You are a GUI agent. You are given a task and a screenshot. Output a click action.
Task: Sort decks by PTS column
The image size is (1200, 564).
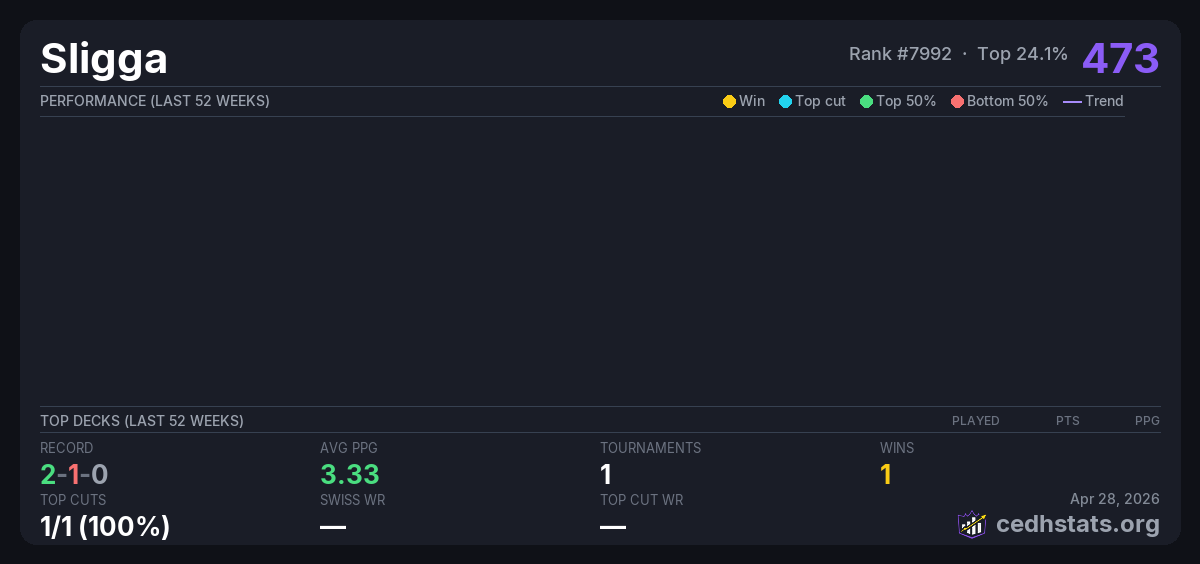click(x=1067, y=421)
